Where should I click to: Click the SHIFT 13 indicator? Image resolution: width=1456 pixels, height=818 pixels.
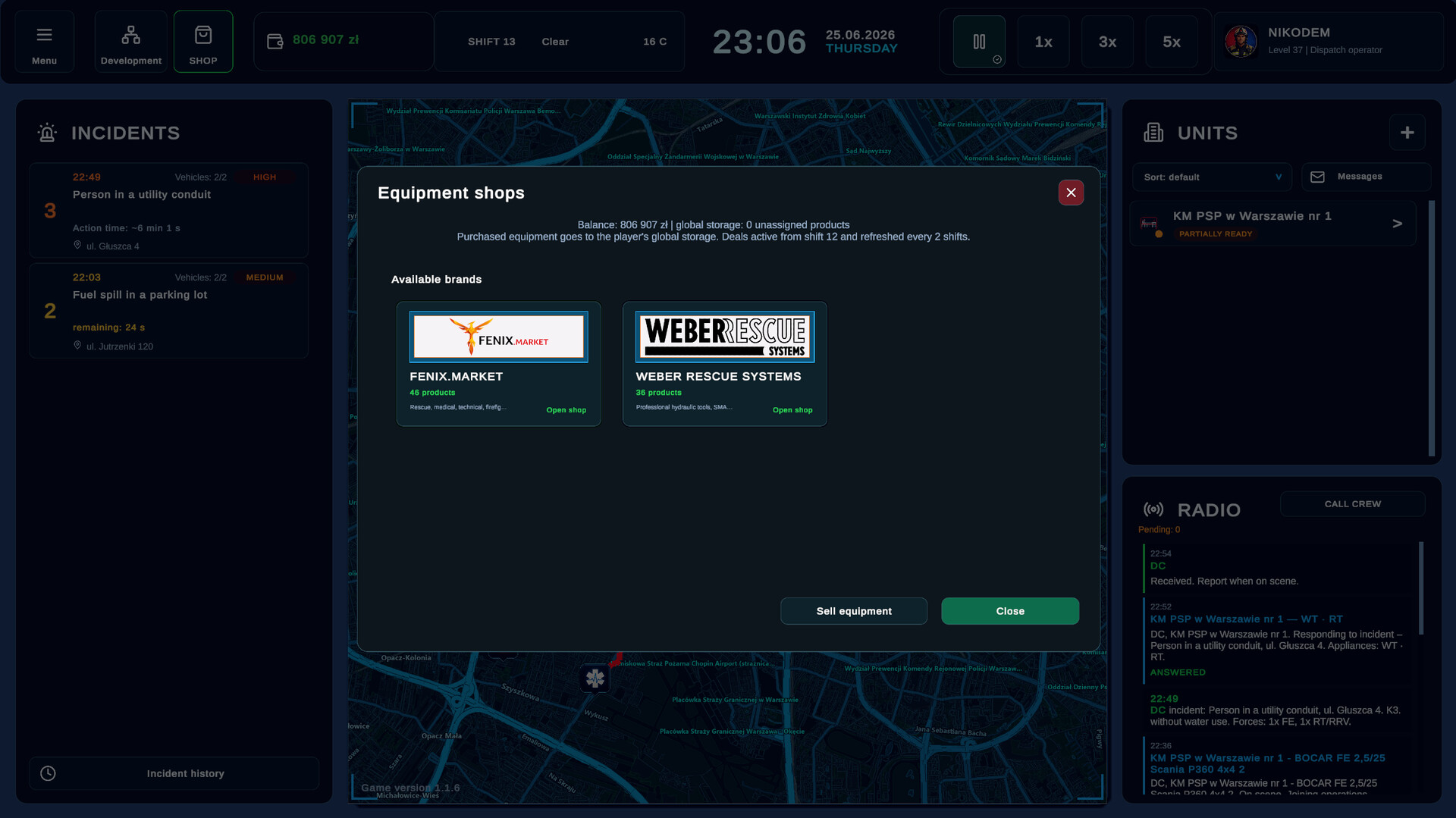[x=491, y=42]
